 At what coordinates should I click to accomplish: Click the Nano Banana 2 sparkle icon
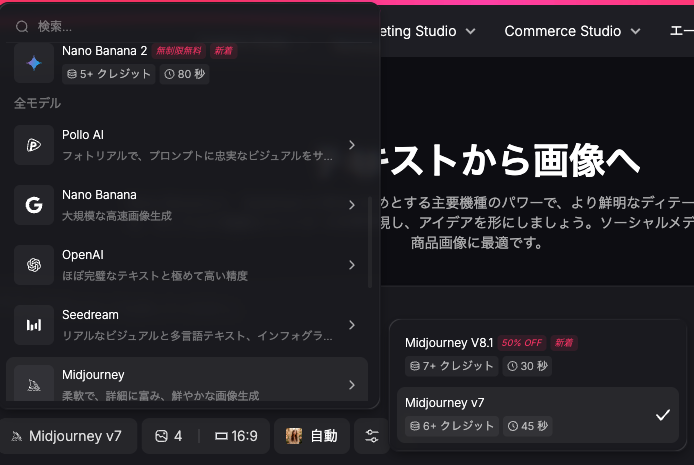(34, 63)
